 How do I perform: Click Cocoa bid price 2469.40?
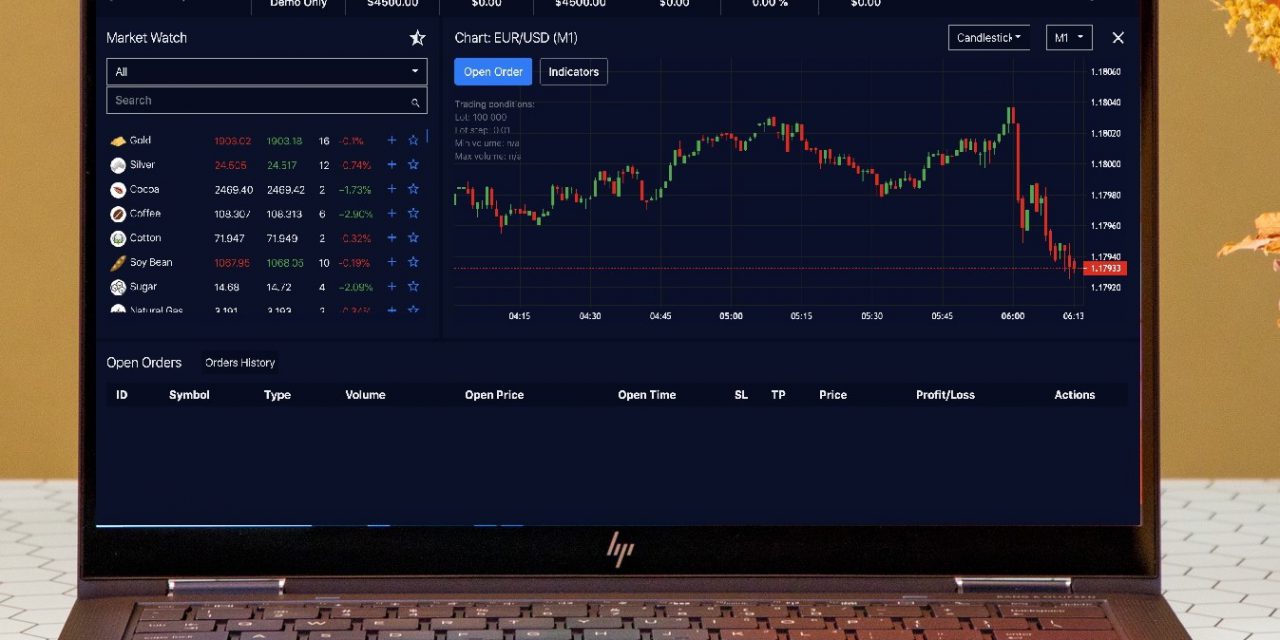coord(234,189)
